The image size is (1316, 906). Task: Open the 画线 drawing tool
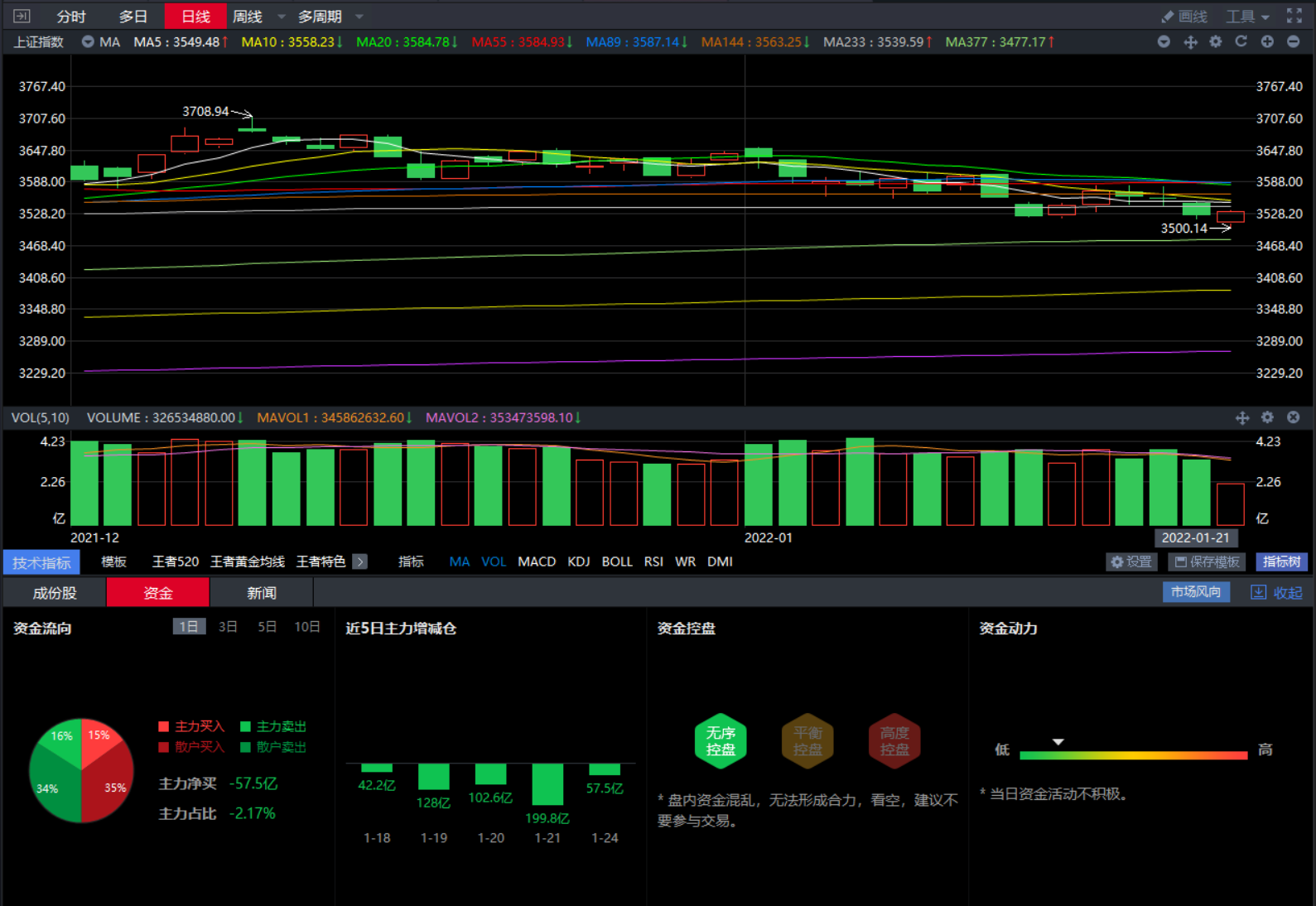(1184, 17)
